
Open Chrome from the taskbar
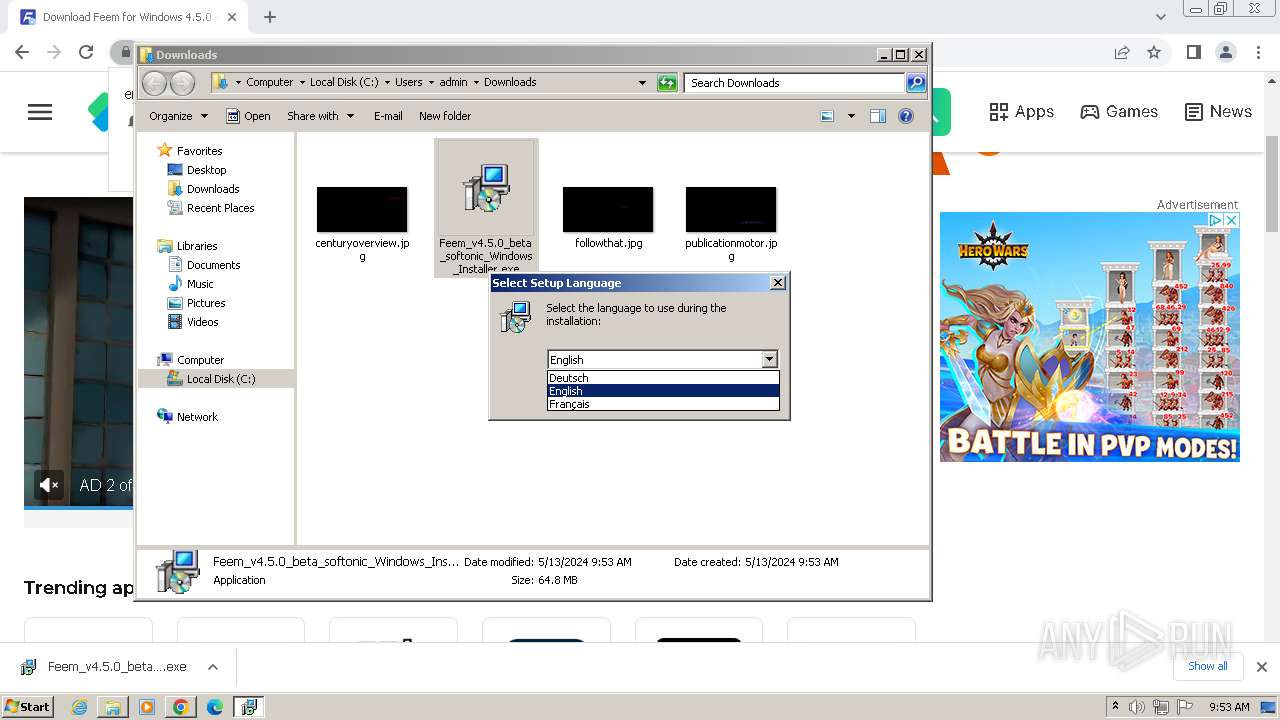[180, 707]
